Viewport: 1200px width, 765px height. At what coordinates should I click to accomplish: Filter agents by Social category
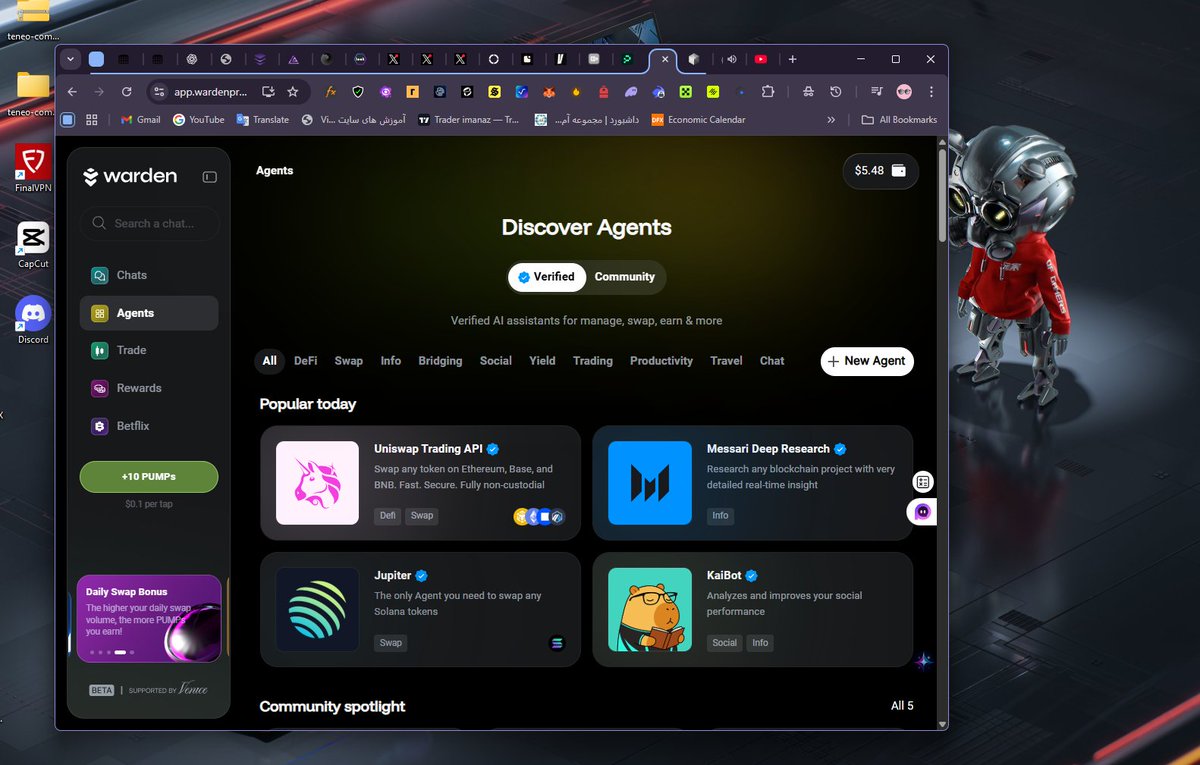[x=495, y=361]
